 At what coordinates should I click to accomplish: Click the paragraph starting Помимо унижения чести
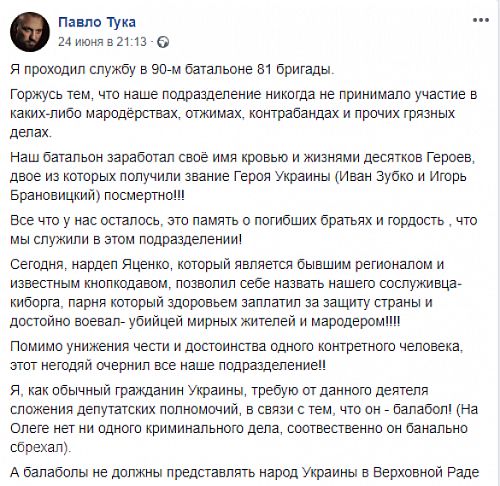click(x=237, y=356)
